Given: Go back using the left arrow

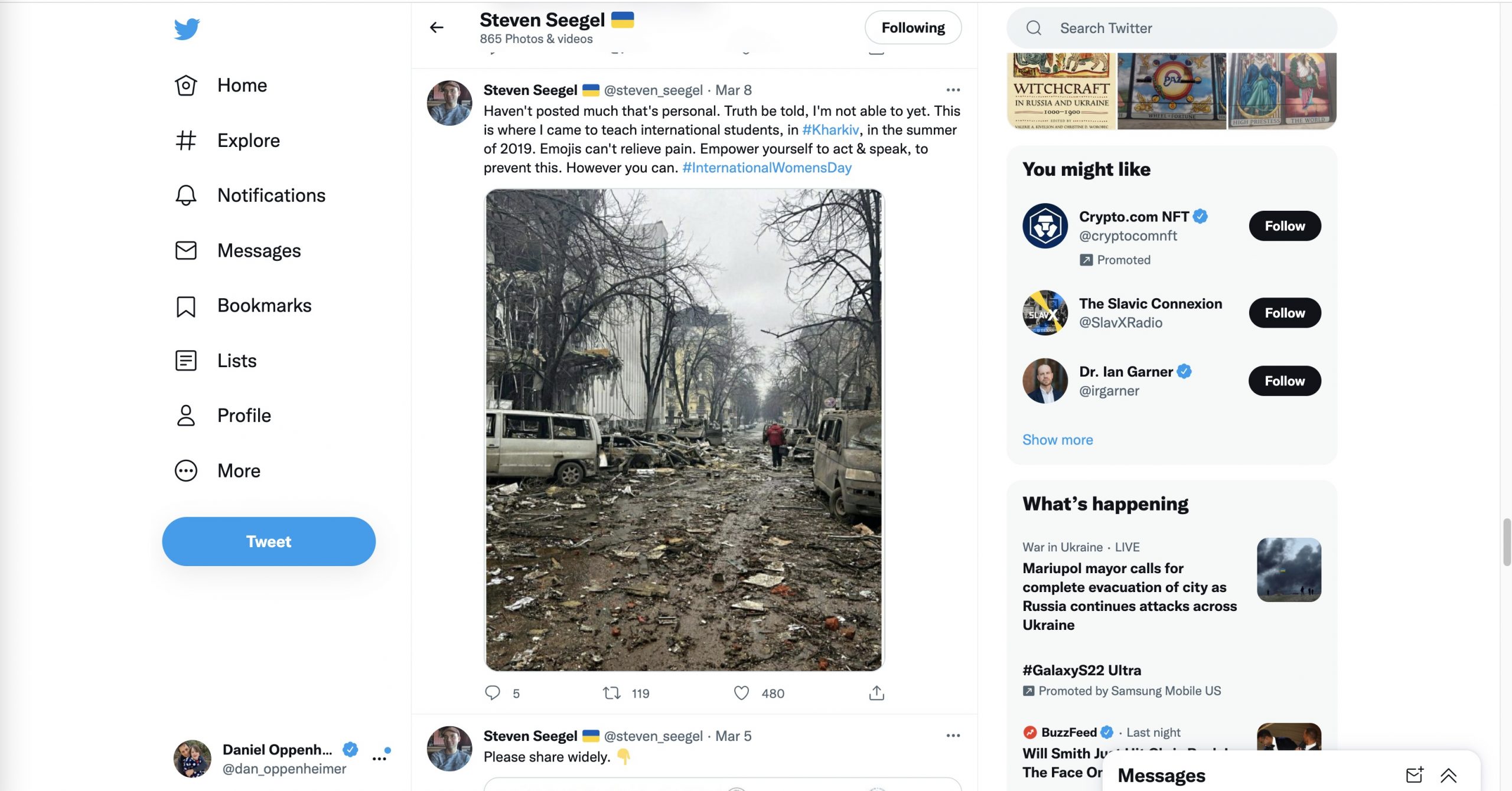Looking at the screenshot, I should point(436,27).
